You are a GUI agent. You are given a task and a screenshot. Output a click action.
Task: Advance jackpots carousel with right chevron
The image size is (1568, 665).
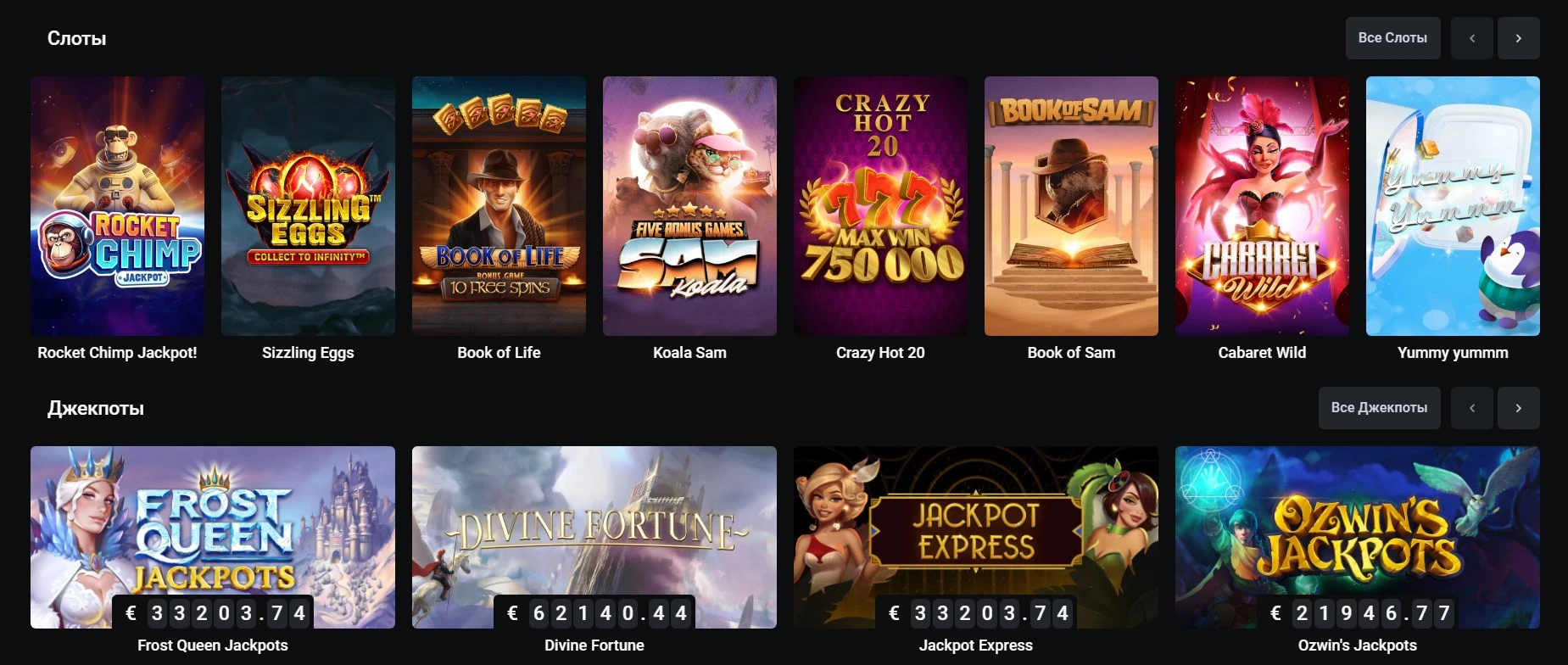1519,408
